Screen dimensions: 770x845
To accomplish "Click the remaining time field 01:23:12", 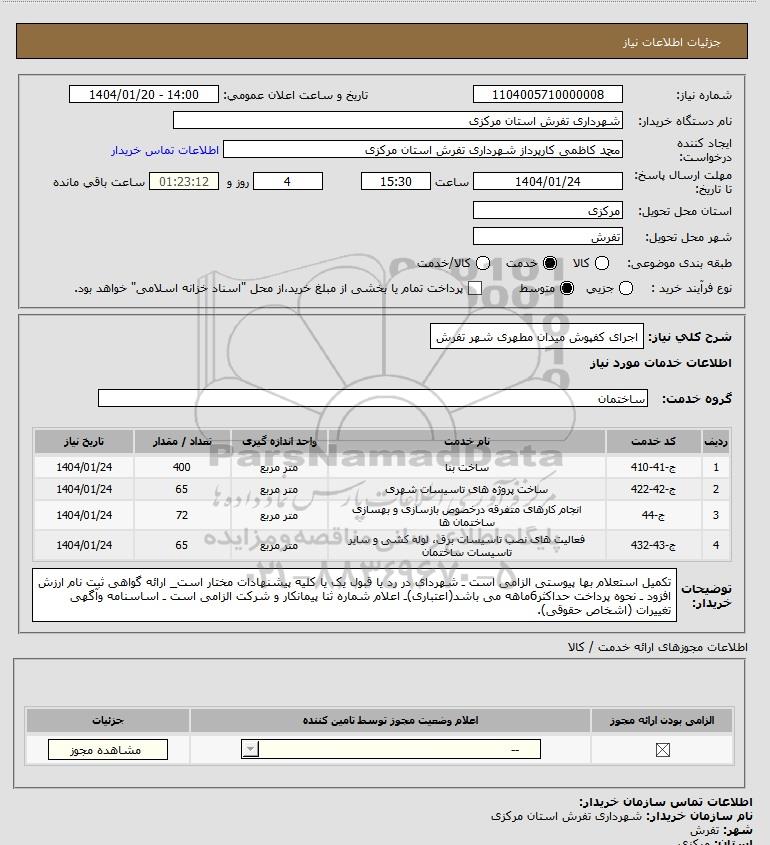I will (x=184, y=182).
